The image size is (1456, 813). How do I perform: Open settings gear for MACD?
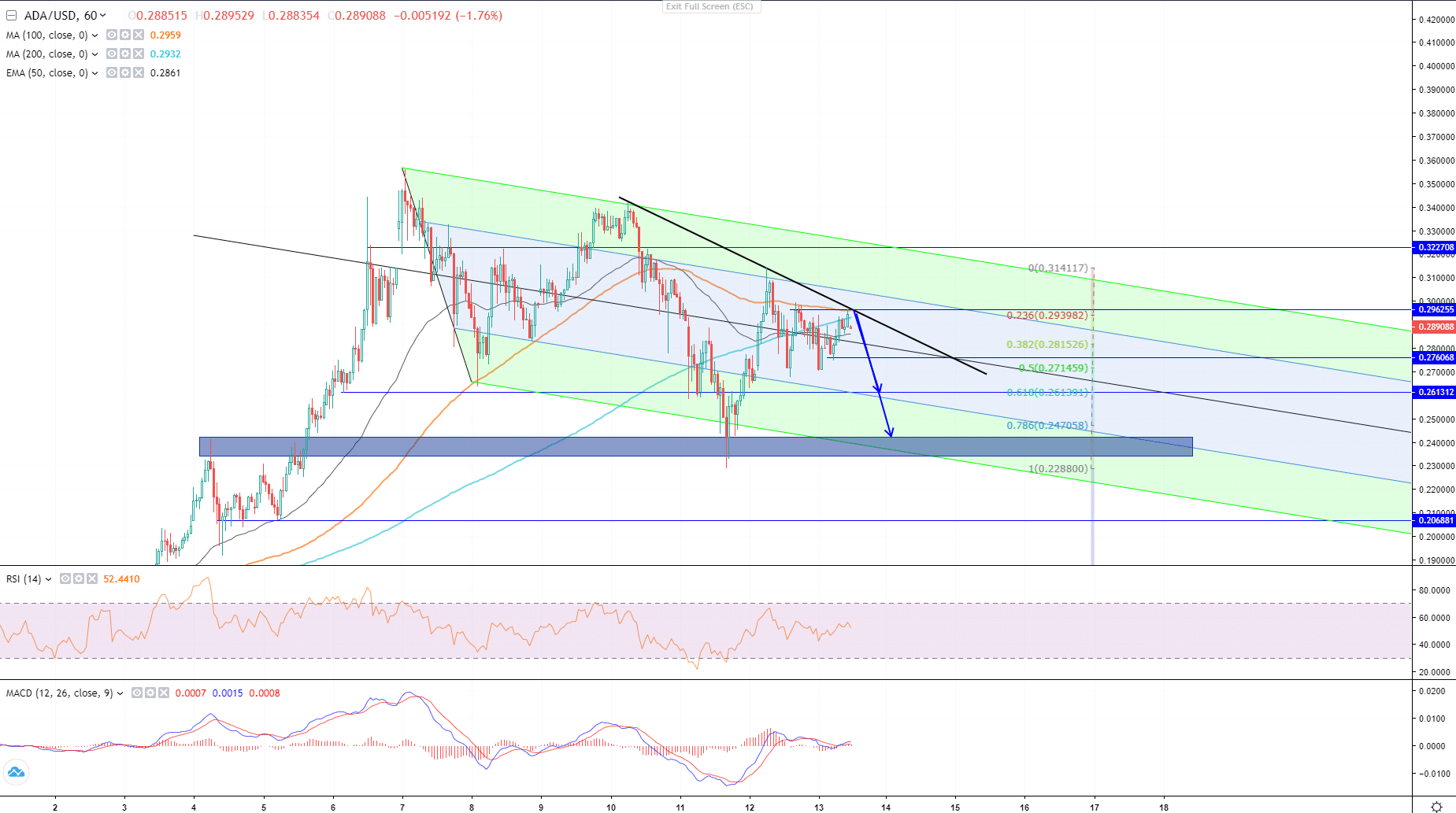[150, 693]
